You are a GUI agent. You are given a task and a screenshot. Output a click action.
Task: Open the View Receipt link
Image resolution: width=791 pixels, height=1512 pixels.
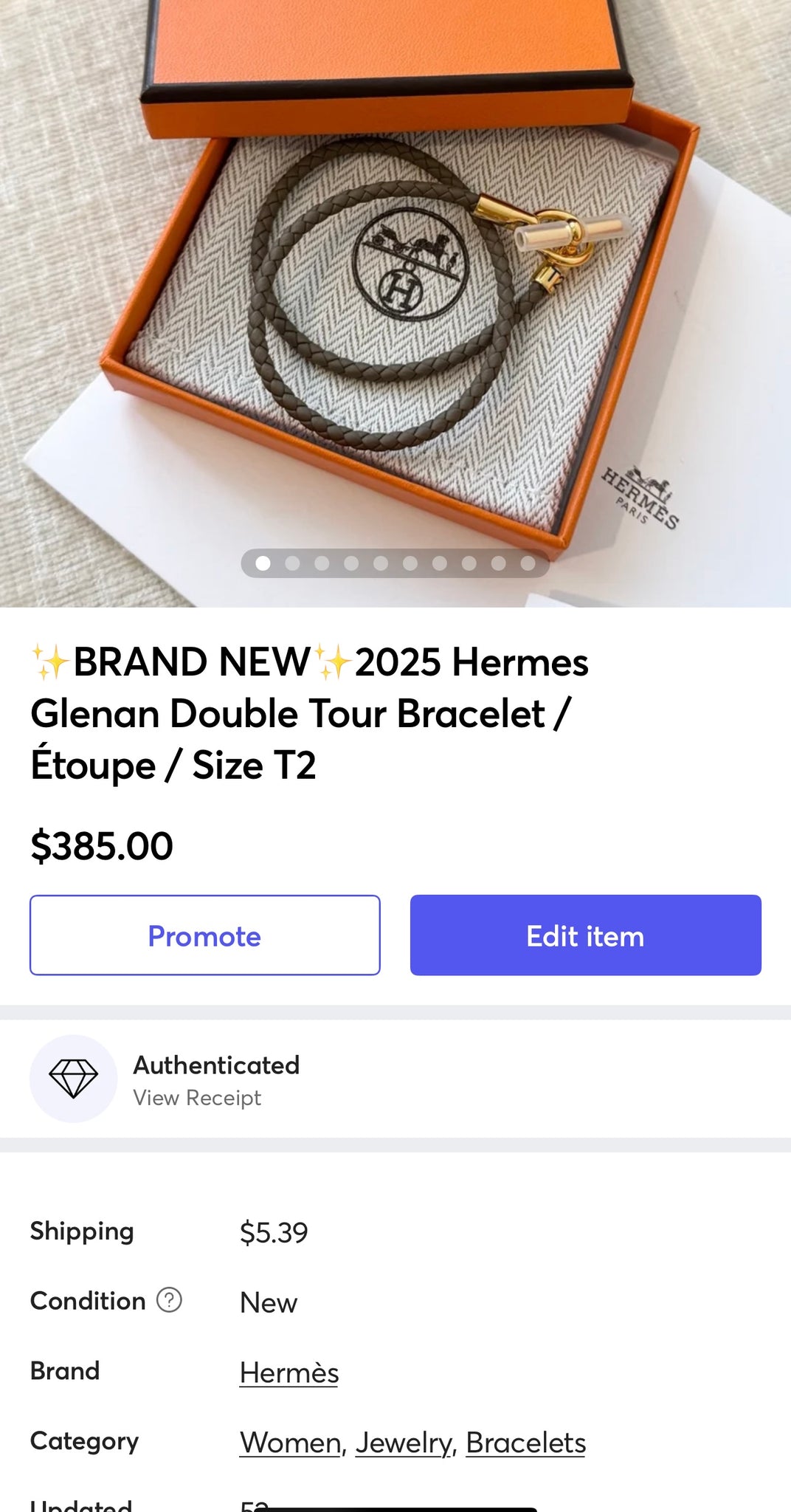[x=197, y=1098]
